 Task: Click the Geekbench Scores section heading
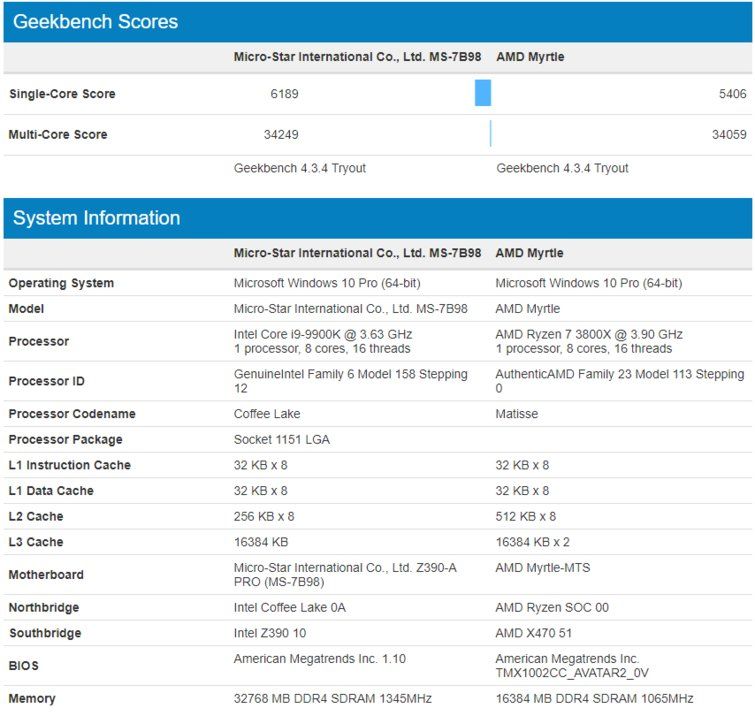95,22
